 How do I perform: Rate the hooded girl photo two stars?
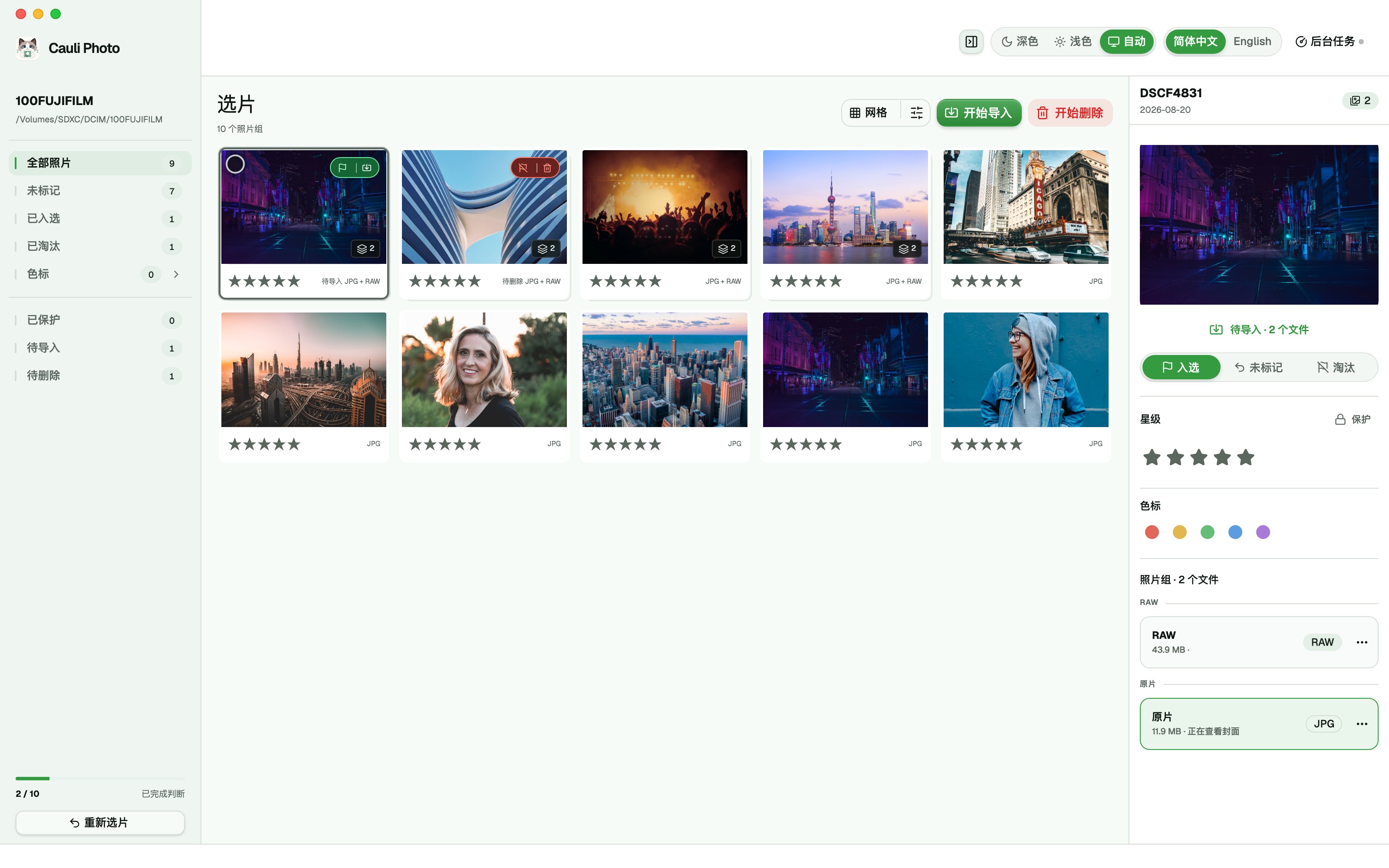(972, 444)
